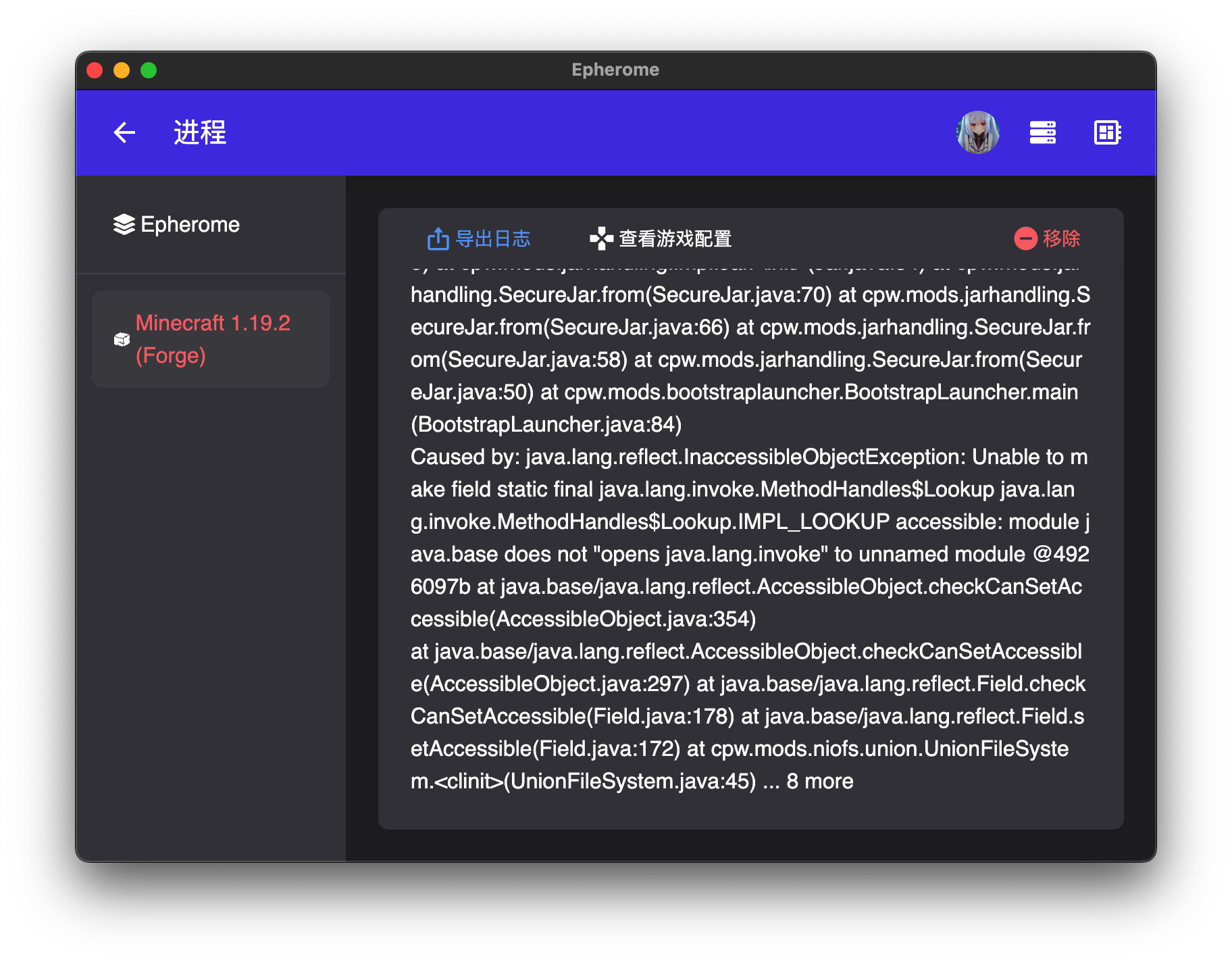Select Epherome in the sidebar
Image resolution: width=1232 pixels, height=962 pixels.
pyautogui.click(x=190, y=224)
